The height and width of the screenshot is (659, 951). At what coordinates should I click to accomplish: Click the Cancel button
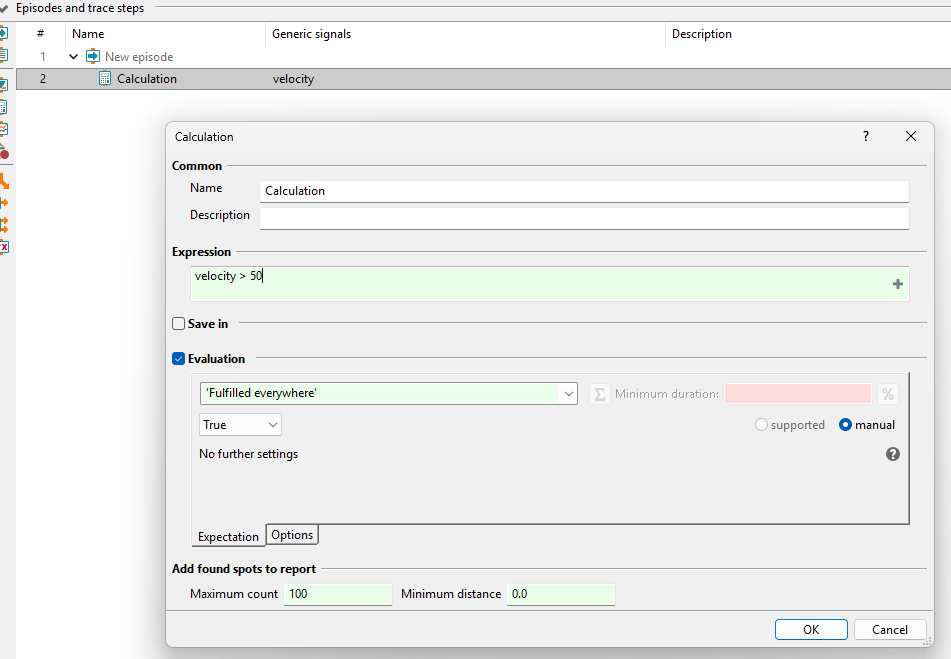tap(890, 629)
